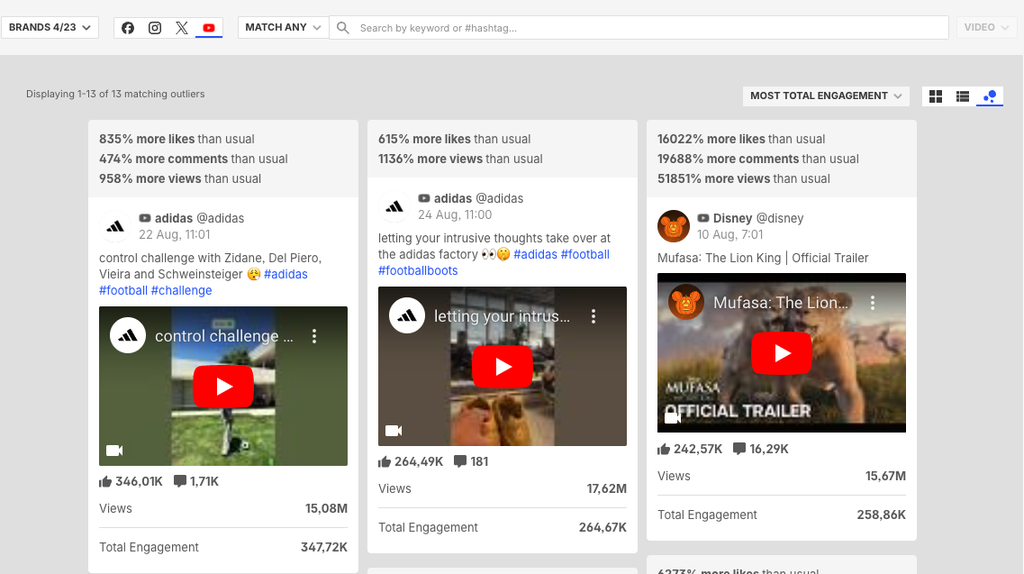Screen dimensions: 1024x574
Task: Click the Disney channel avatar in post header
Action: click(673, 227)
